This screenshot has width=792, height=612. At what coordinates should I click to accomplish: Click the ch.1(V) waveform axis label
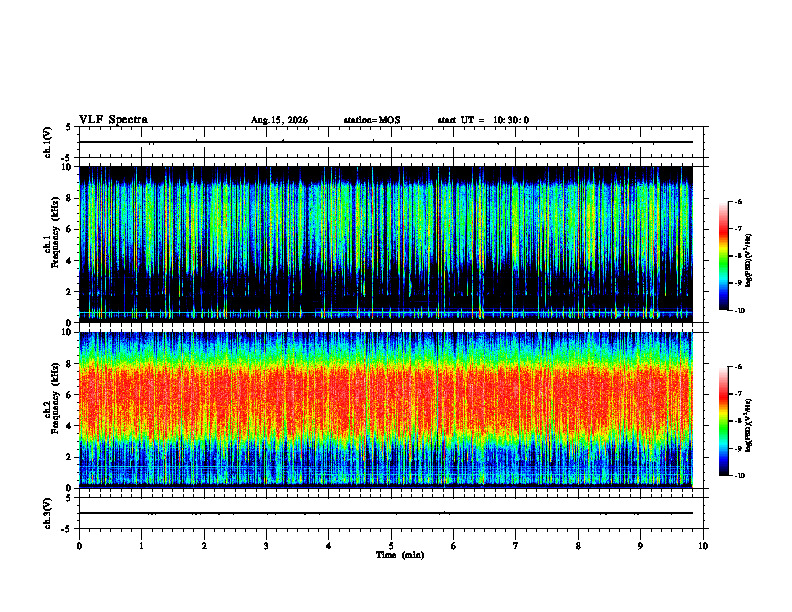point(48,142)
